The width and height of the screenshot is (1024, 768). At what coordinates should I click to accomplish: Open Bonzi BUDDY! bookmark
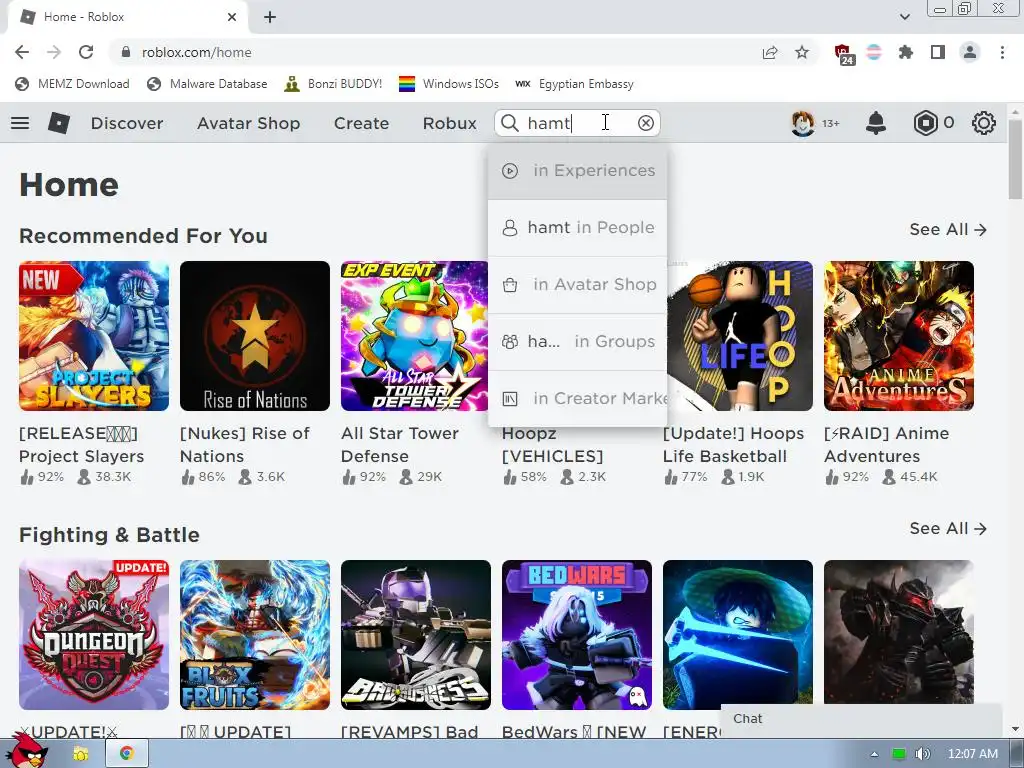coord(333,84)
